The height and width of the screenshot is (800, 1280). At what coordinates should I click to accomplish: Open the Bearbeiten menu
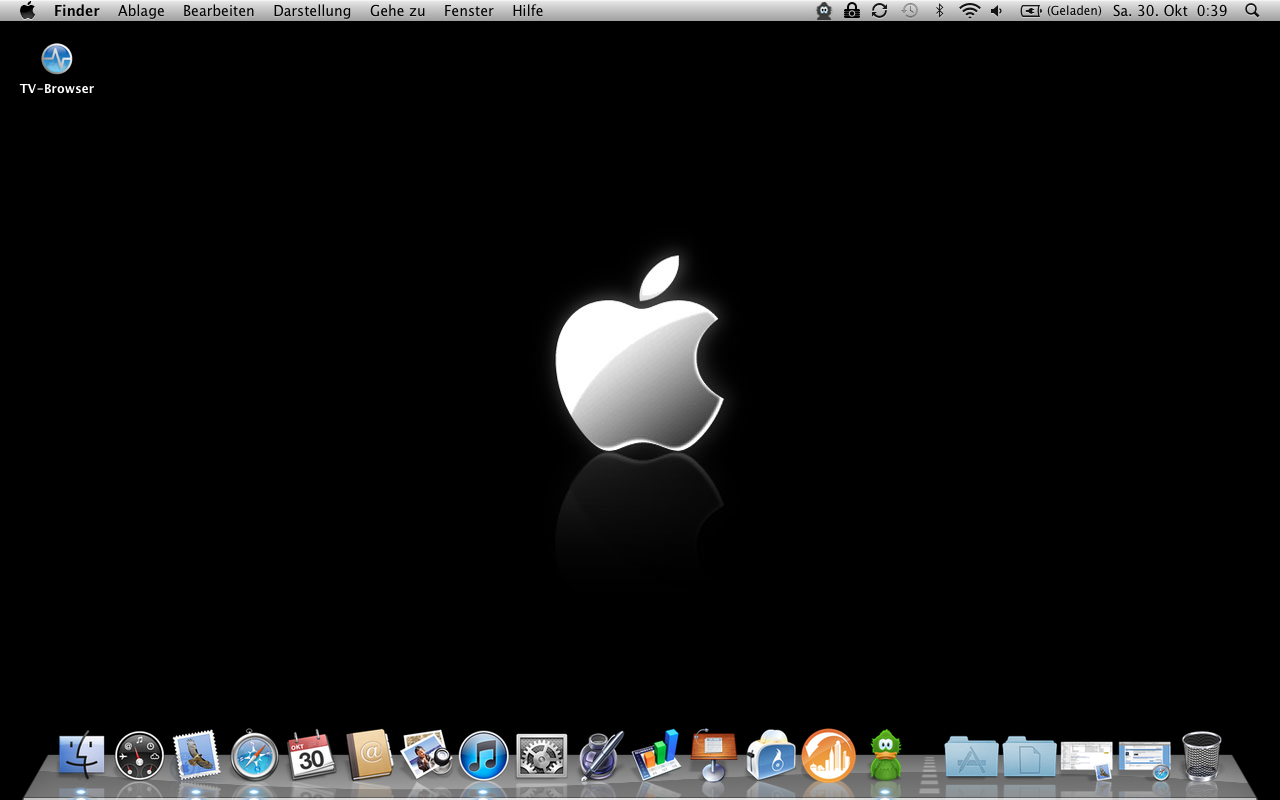click(219, 11)
